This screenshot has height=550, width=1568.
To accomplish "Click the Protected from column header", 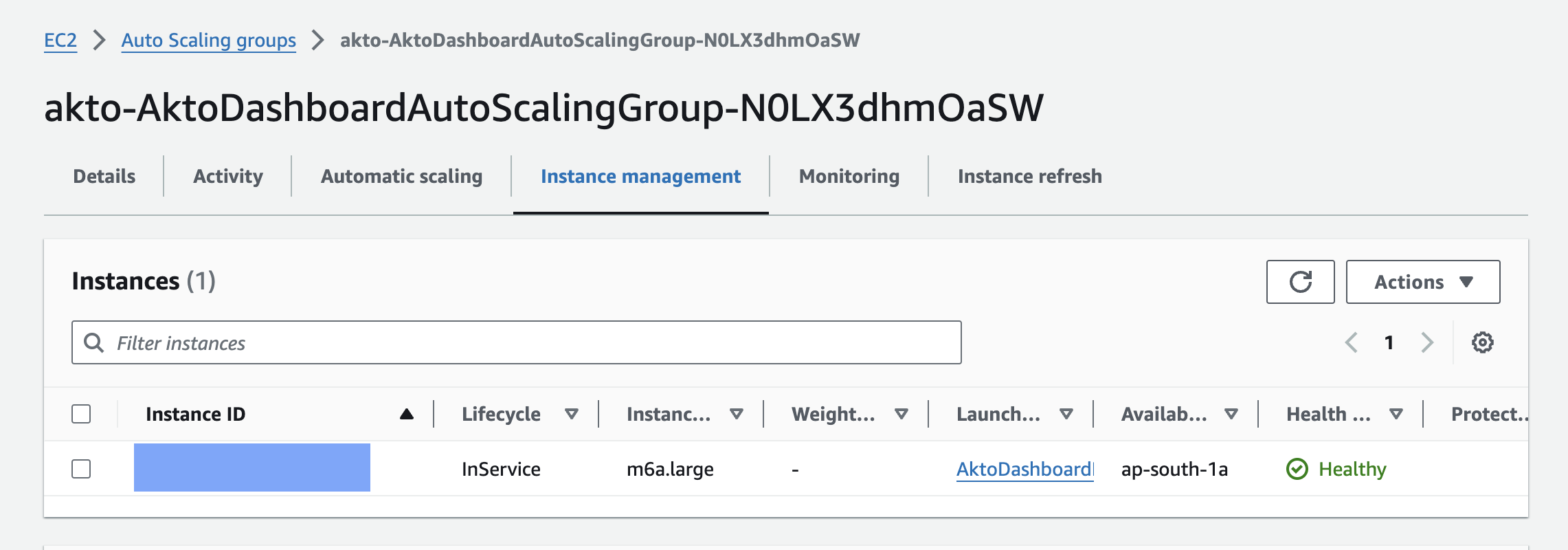I will click(1489, 414).
